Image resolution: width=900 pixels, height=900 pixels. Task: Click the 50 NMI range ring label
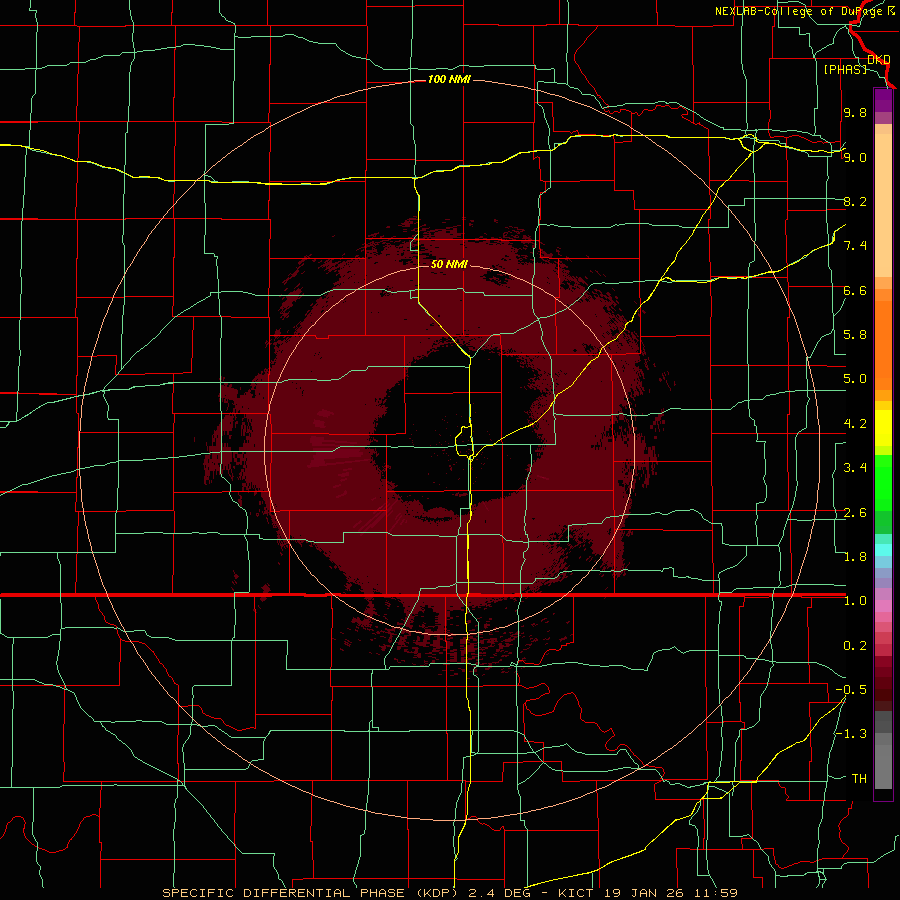pyautogui.click(x=449, y=264)
